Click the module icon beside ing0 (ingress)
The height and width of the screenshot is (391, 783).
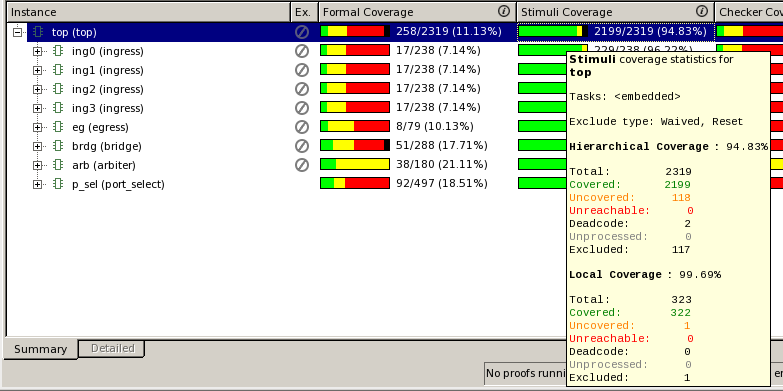click(x=58, y=51)
